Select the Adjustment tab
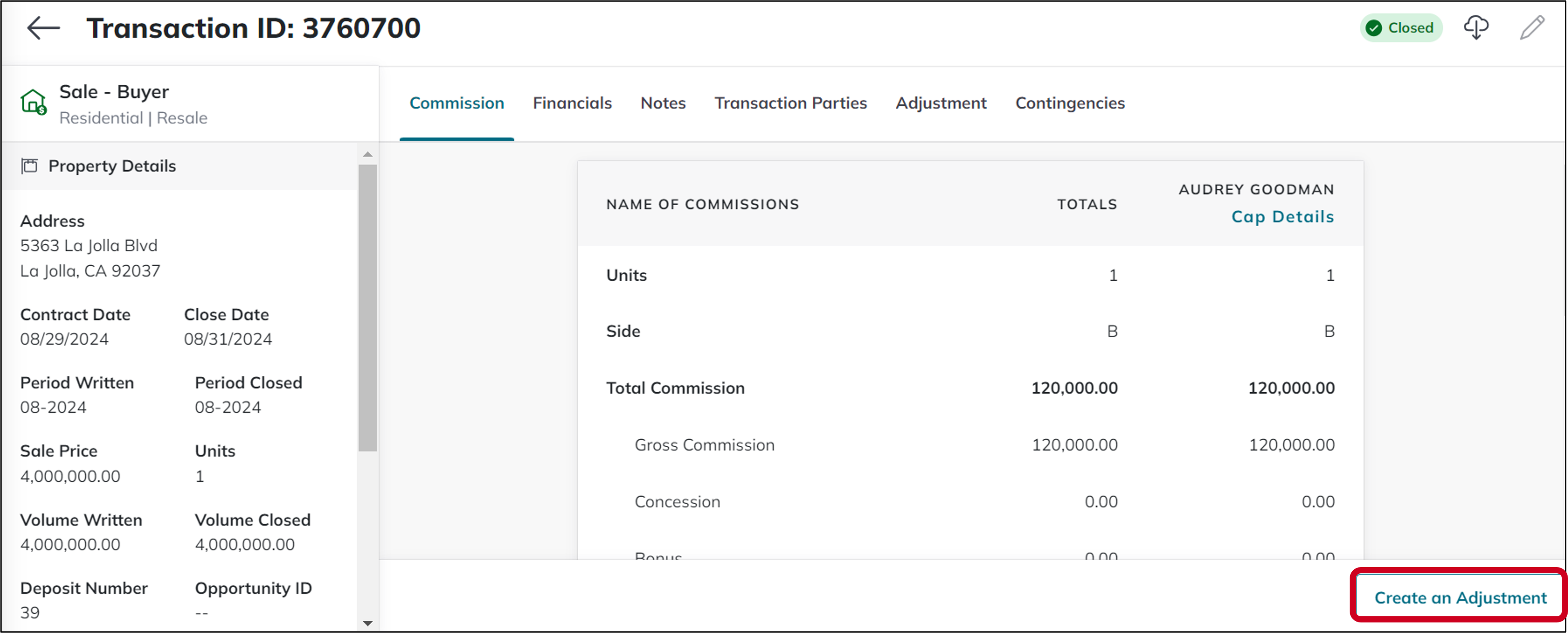The width and height of the screenshot is (1568, 633). (941, 103)
